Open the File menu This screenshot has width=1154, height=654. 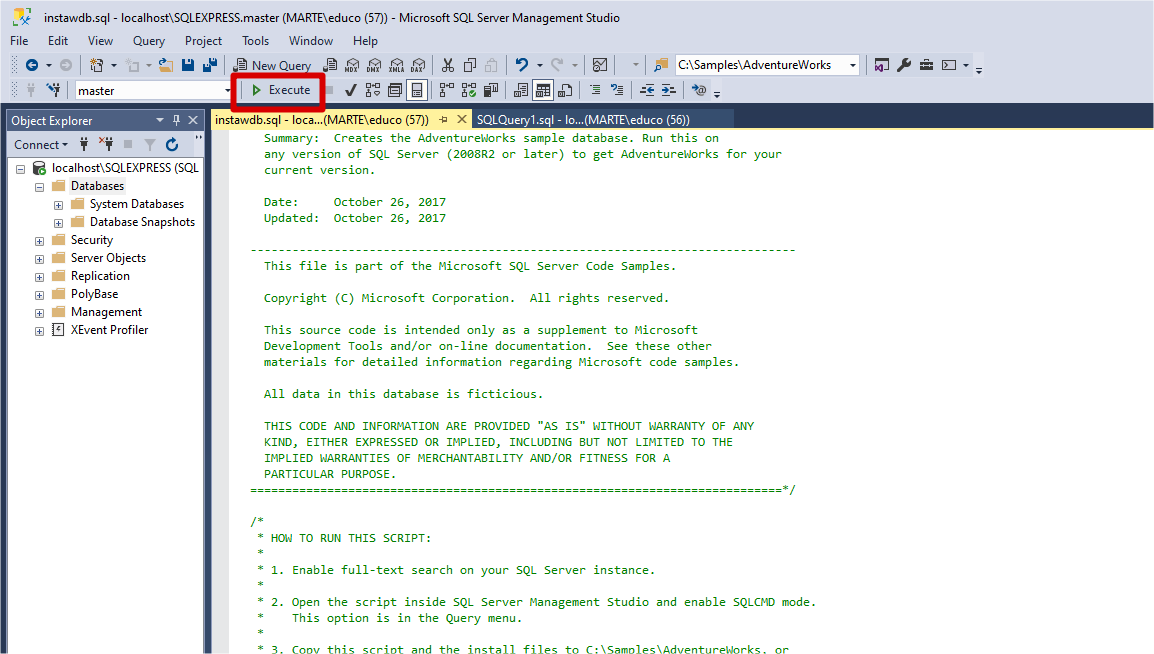click(x=19, y=40)
